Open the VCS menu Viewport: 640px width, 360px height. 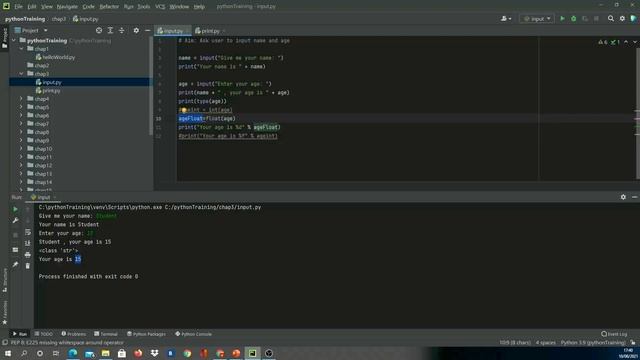(x=160, y=7)
